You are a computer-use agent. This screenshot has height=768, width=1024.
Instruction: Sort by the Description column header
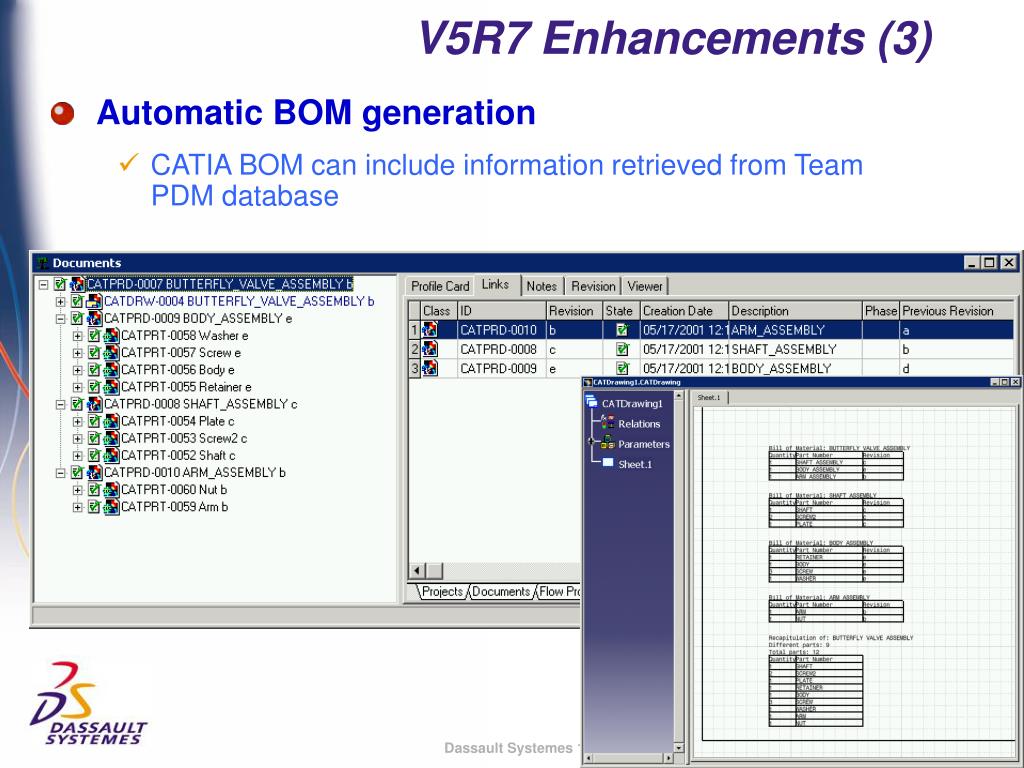[795, 311]
